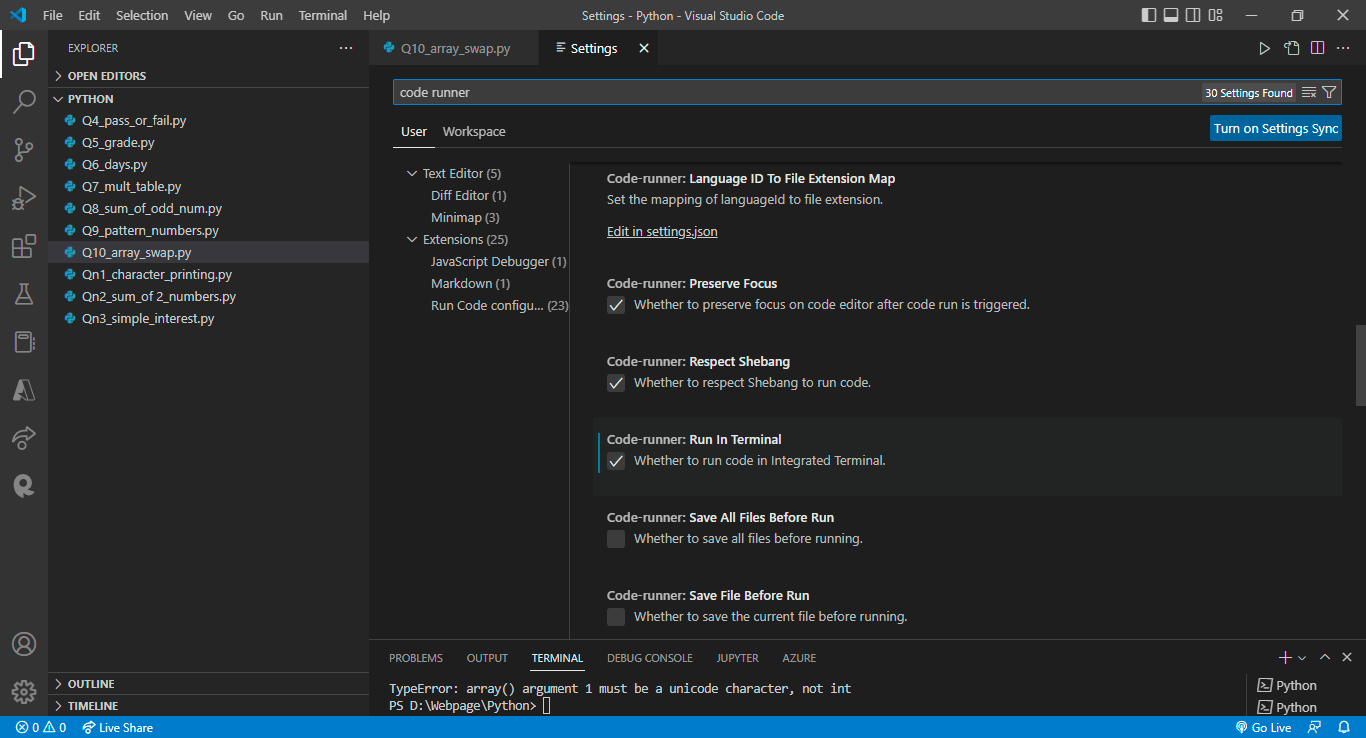Screen dimensions: 1366x738
Task: Open the Azure view in activity bar
Action: click(x=24, y=390)
